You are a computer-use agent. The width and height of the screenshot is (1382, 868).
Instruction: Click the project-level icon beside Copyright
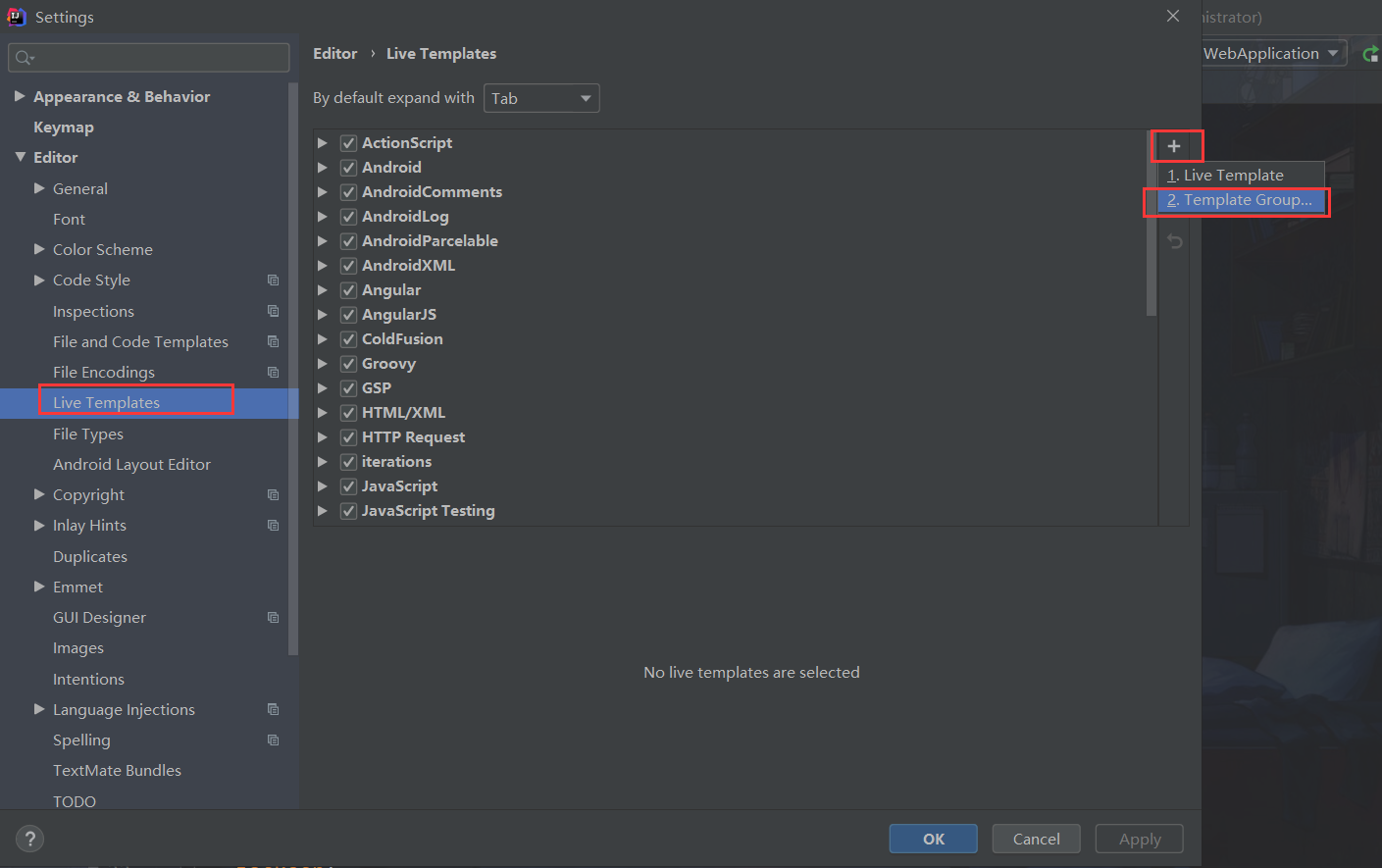(274, 494)
